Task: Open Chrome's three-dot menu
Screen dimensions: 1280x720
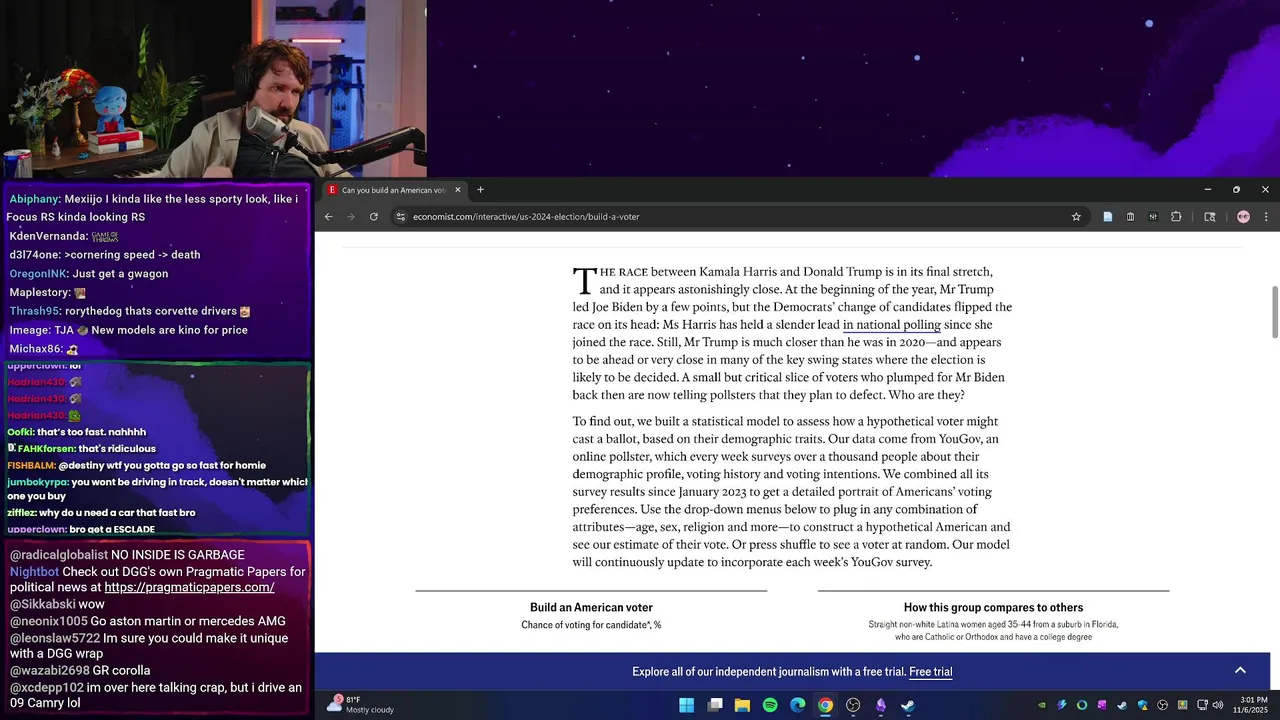Action: [x=1266, y=216]
